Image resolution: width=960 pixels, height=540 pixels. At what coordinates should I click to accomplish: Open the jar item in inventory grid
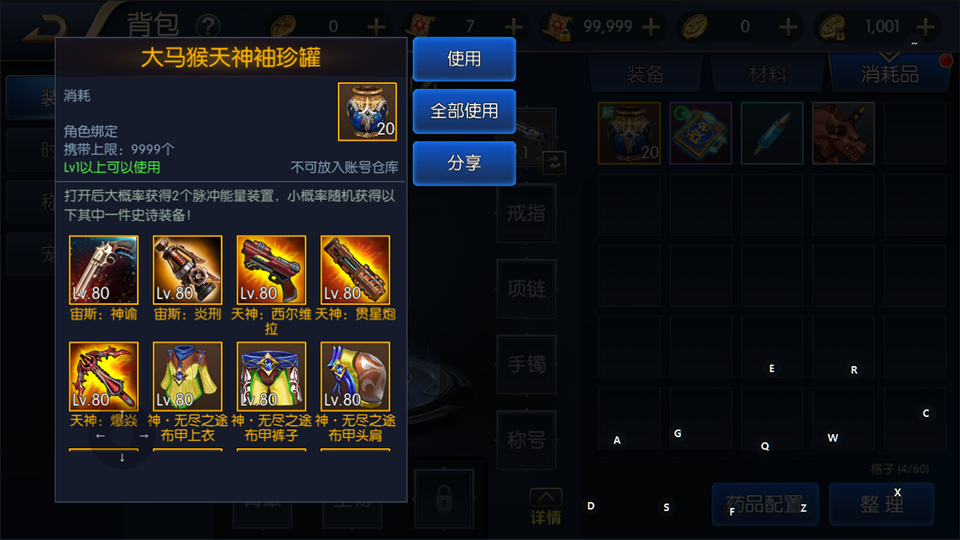pos(629,133)
